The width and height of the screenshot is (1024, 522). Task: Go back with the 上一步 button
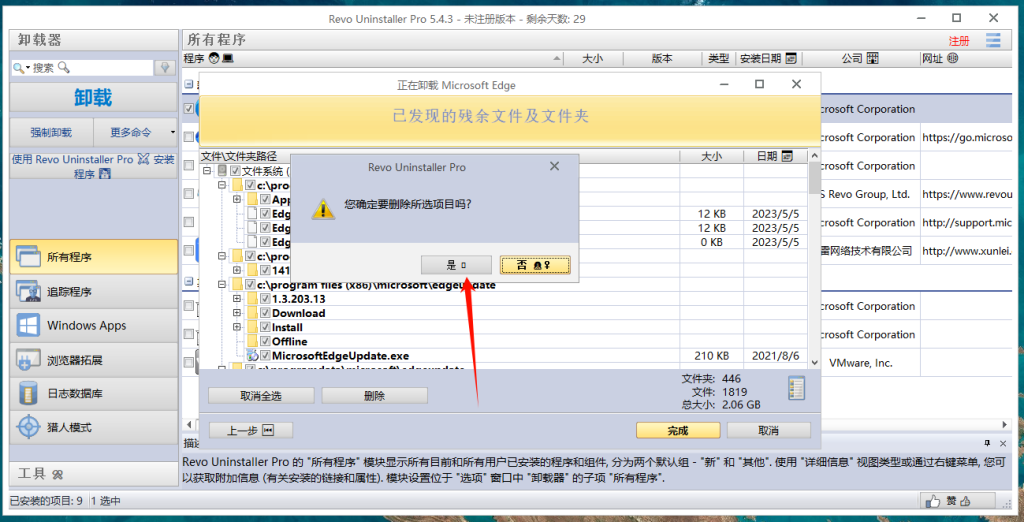(x=251, y=431)
